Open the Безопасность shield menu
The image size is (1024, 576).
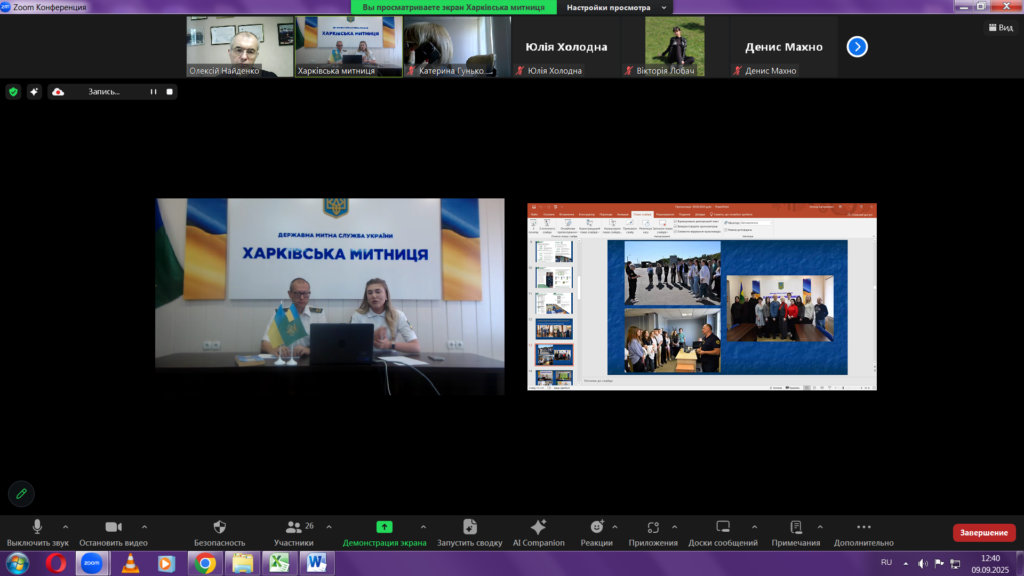click(x=219, y=533)
